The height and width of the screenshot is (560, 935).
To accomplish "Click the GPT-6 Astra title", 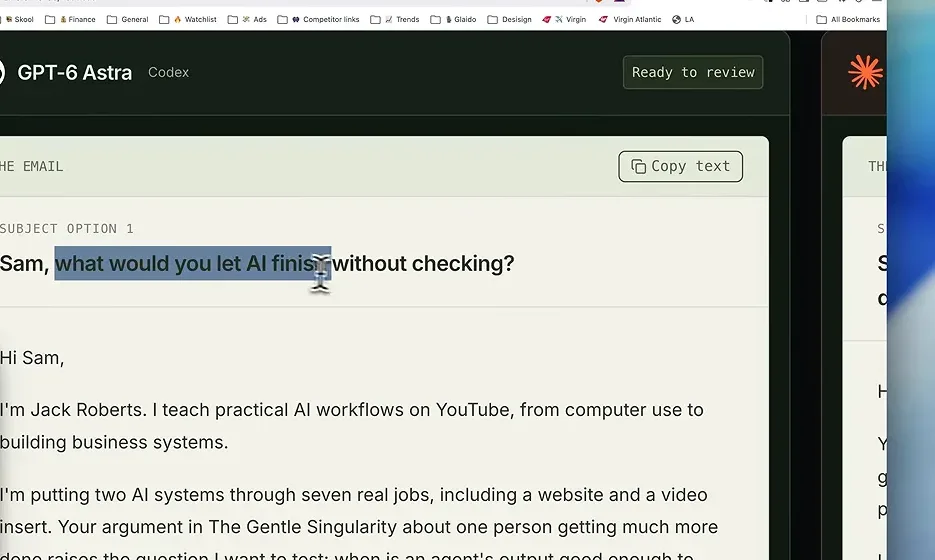I will coord(75,73).
